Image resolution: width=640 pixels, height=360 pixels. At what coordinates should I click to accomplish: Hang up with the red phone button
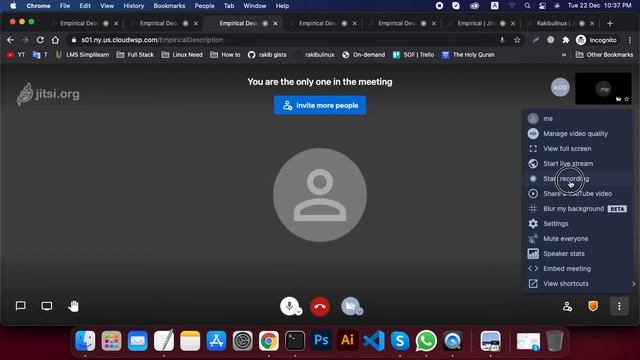(320, 307)
